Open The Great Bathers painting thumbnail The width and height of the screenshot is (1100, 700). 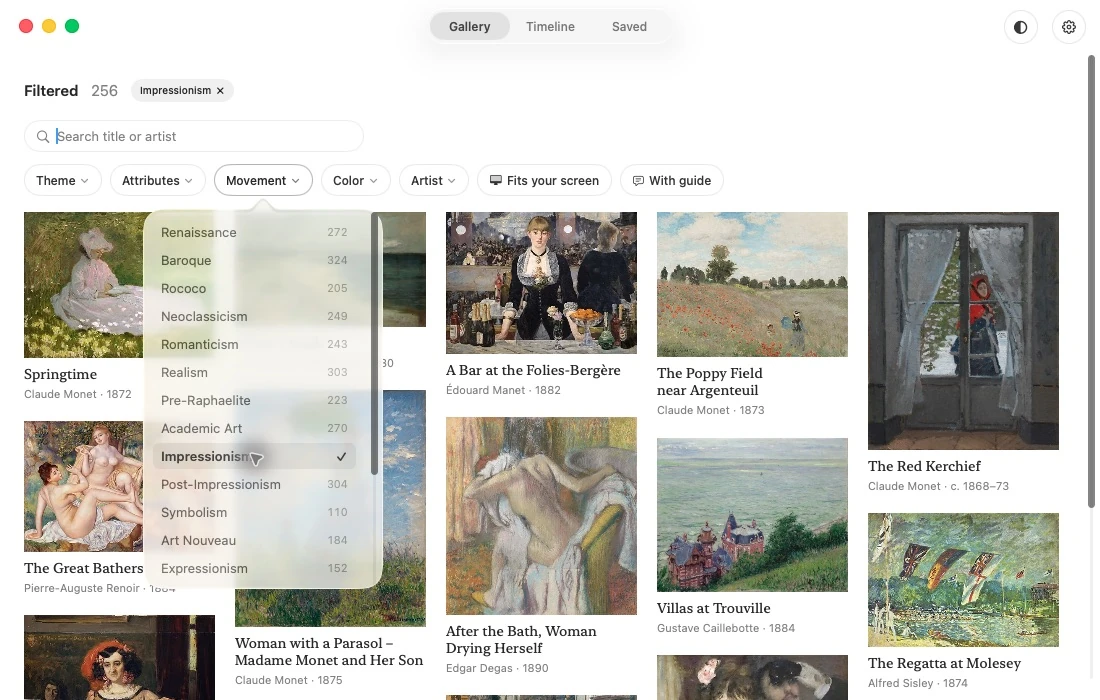click(x=83, y=486)
